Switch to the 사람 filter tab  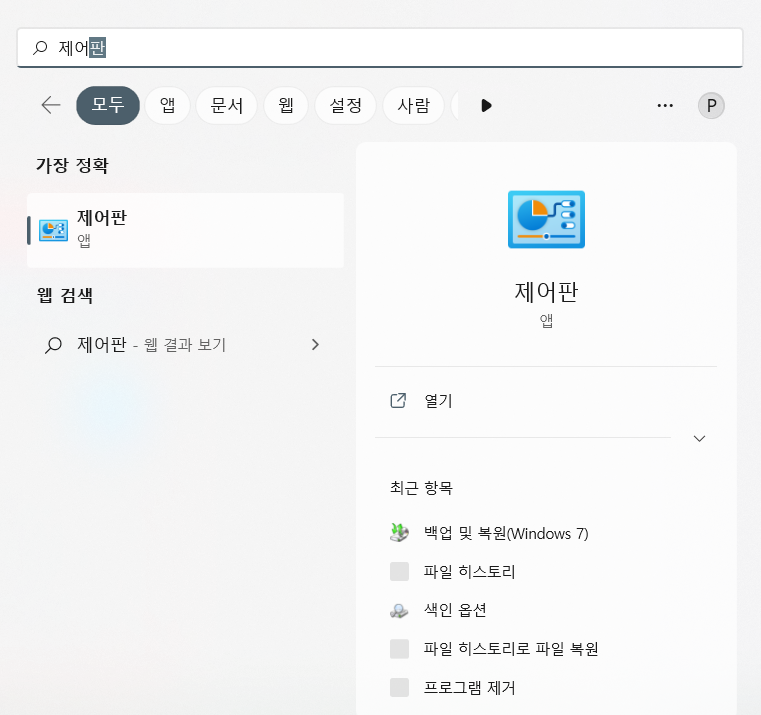point(414,105)
